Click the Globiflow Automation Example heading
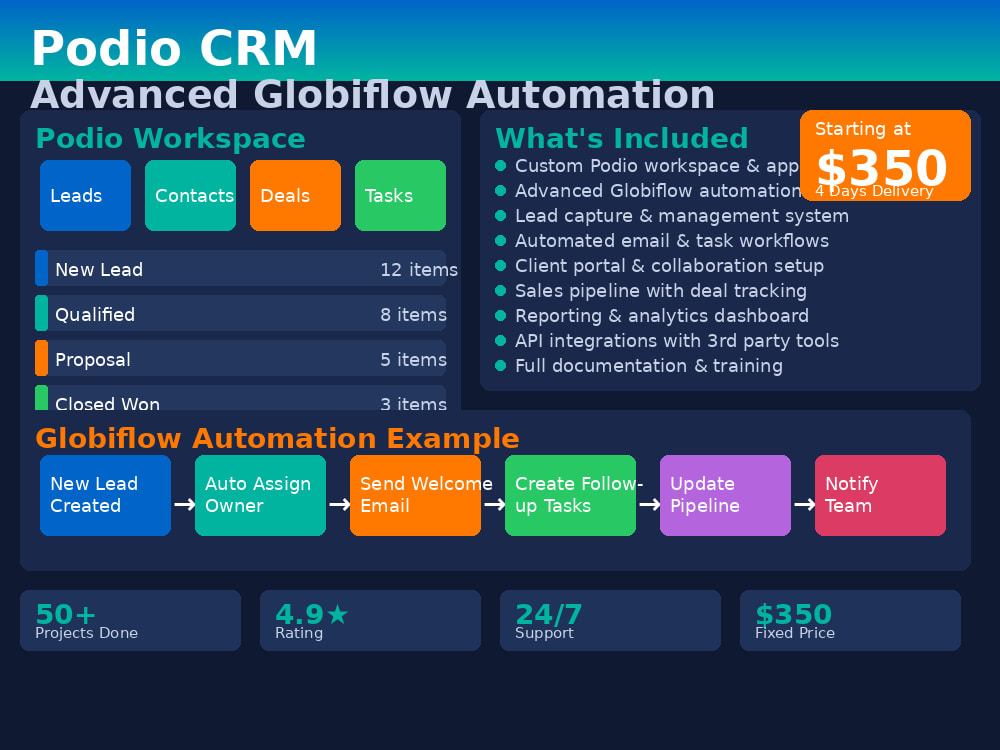The width and height of the screenshot is (1000, 750). click(277, 438)
